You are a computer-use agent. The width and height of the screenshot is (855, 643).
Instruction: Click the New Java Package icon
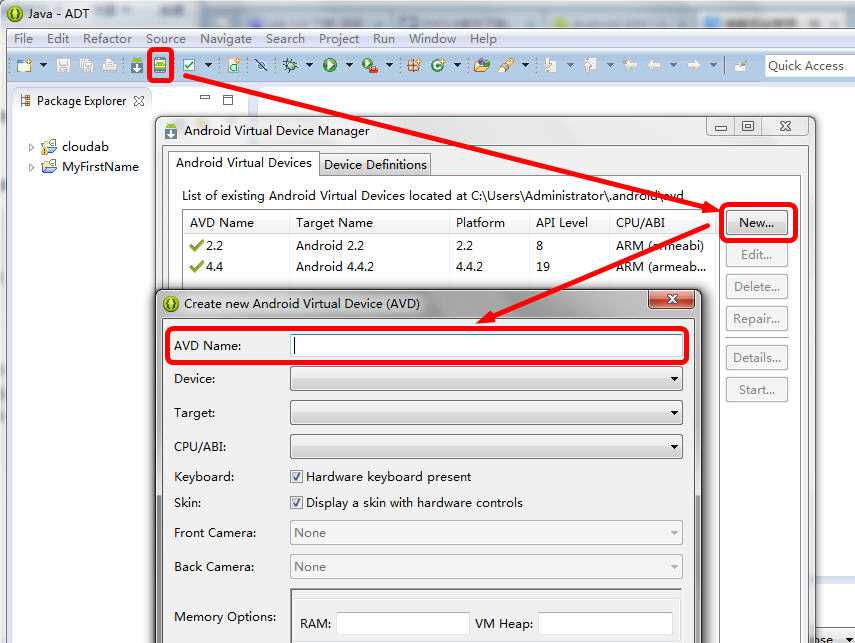point(414,65)
